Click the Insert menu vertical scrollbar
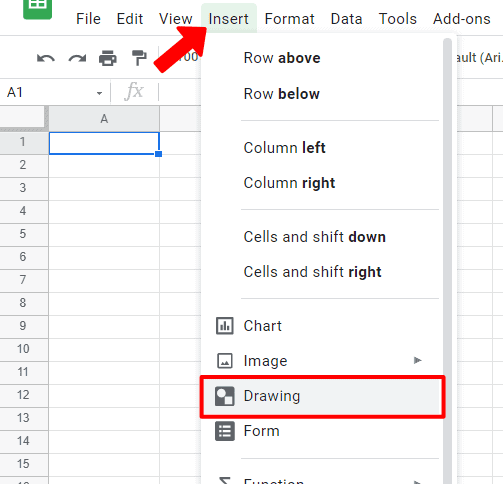Viewport: 503px width, 484px height. point(447,261)
